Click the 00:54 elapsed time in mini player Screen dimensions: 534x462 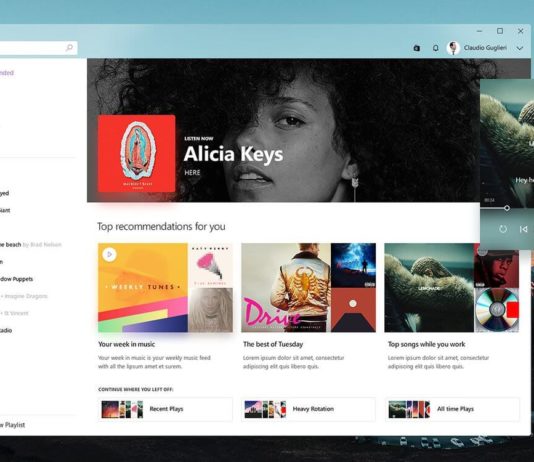click(489, 200)
